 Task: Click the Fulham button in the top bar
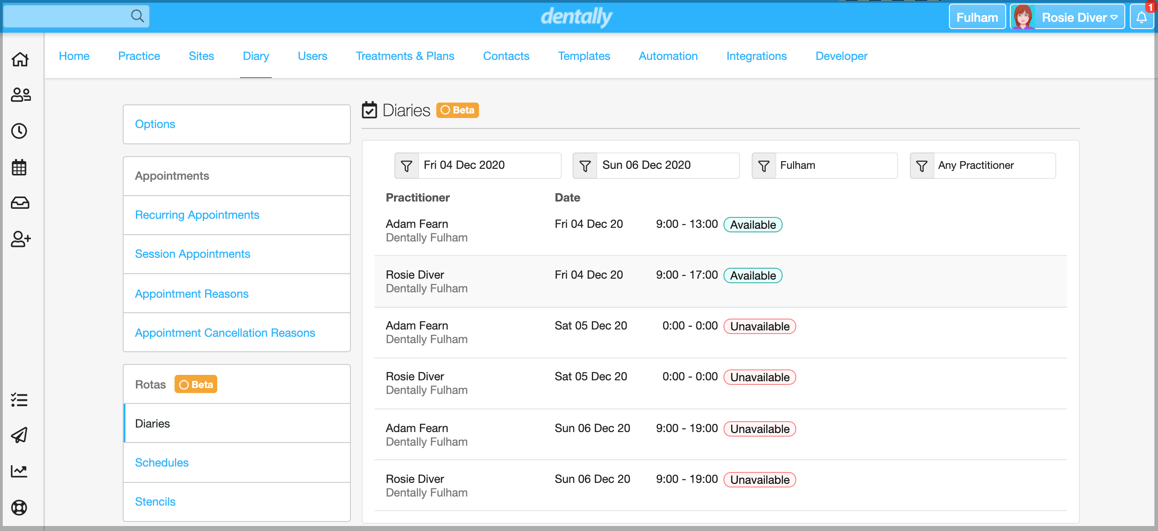pyautogui.click(x=976, y=17)
